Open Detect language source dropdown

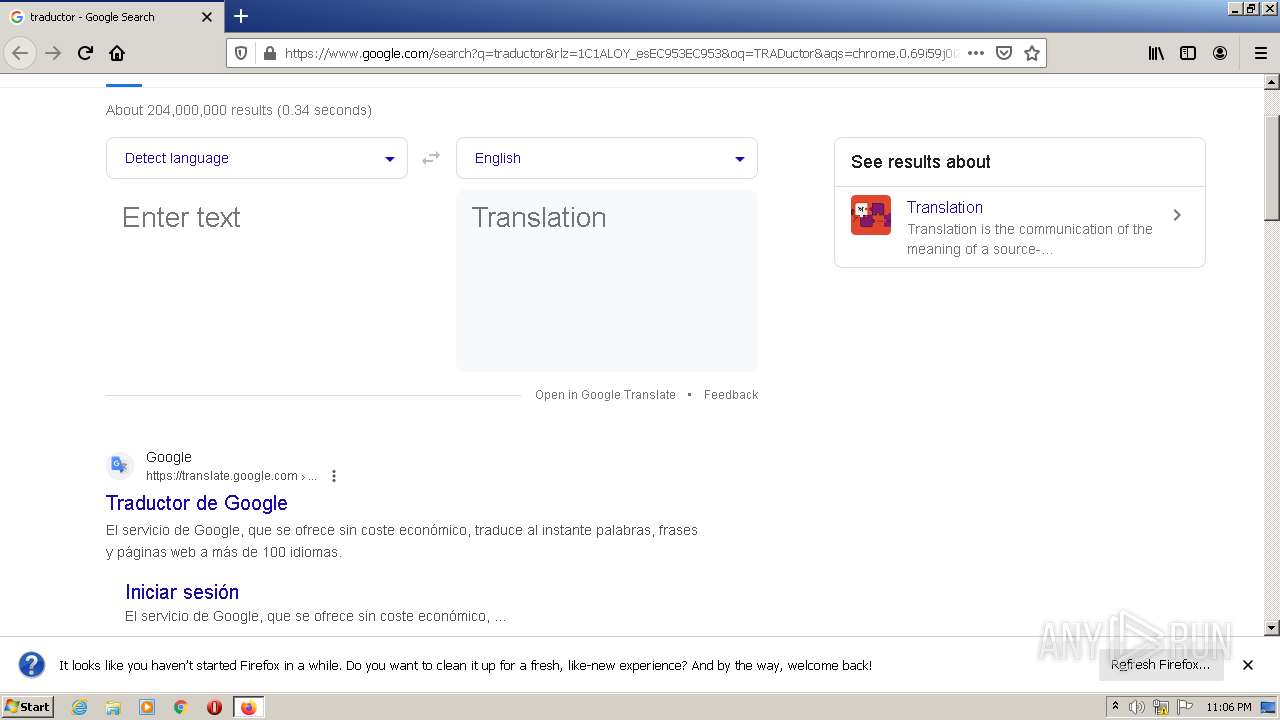coord(257,158)
